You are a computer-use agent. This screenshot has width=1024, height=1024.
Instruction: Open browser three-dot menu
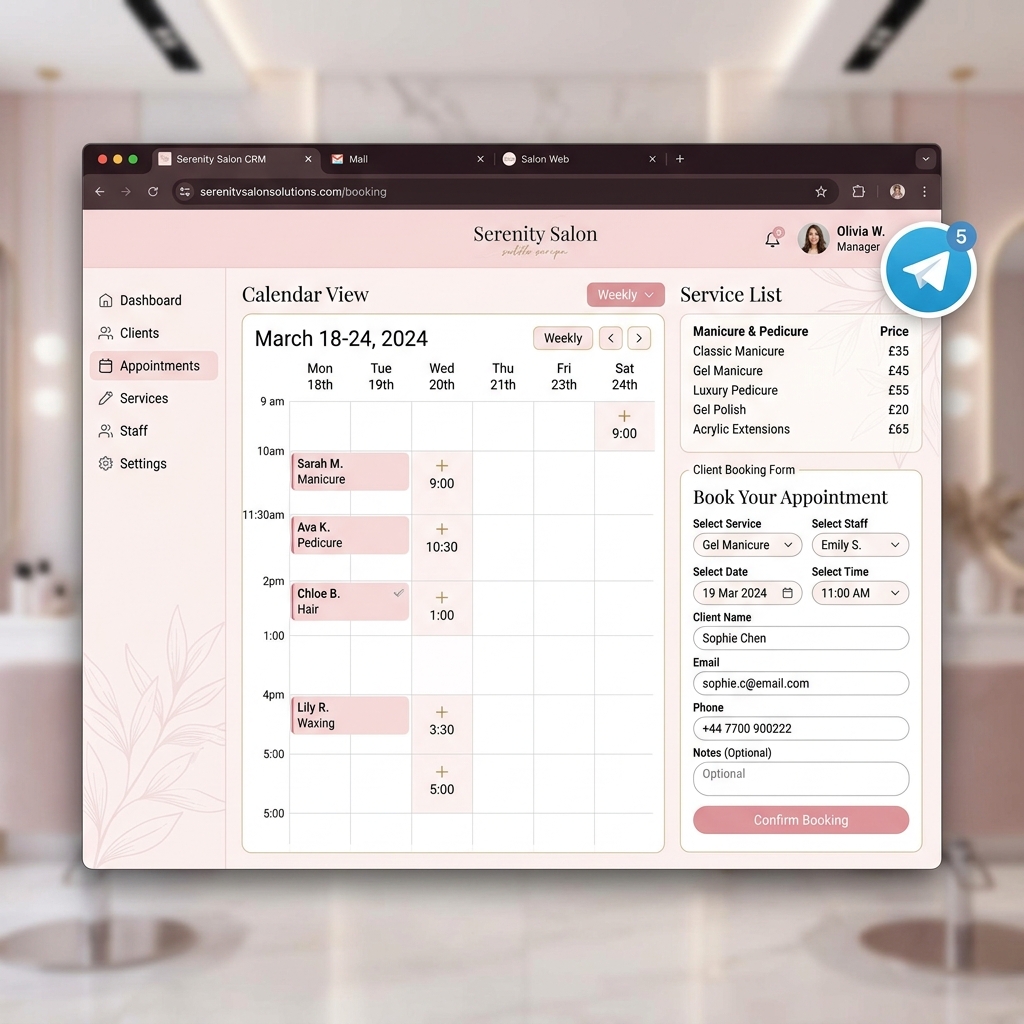(x=924, y=191)
